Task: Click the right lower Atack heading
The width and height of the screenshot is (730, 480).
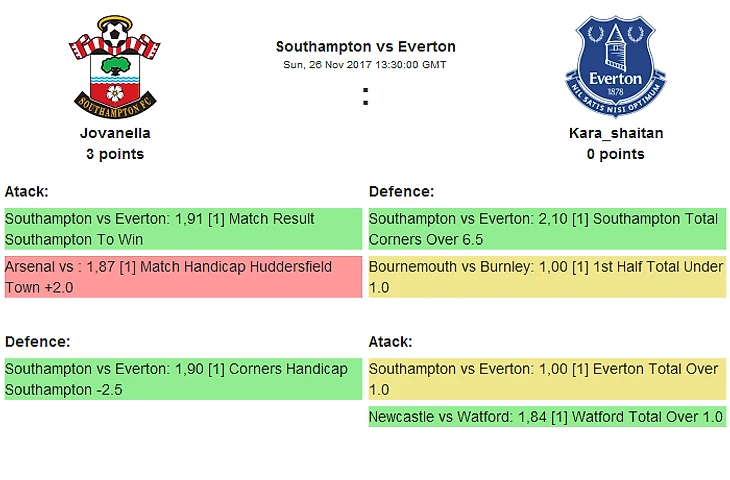Action: [x=391, y=341]
